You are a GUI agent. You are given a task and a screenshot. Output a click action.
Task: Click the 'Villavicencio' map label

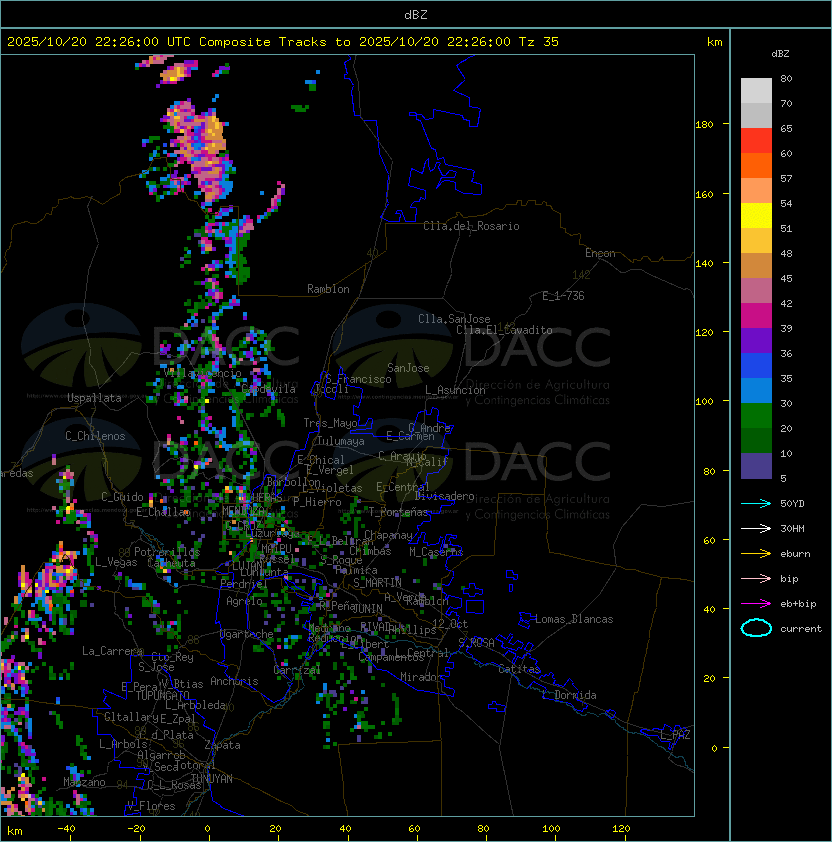[202, 373]
